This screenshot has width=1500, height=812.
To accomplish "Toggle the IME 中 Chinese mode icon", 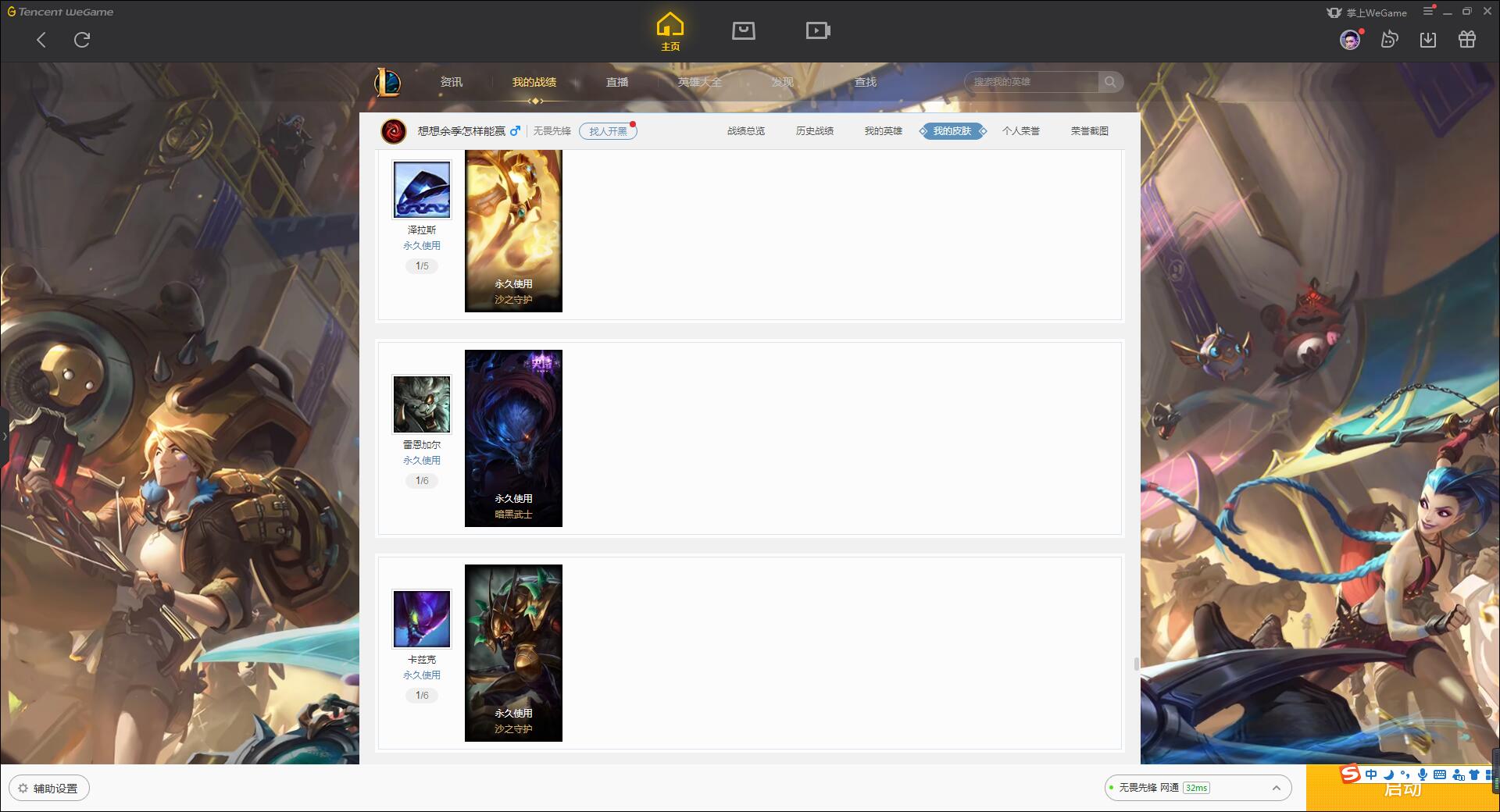I will click(x=1371, y=775).
